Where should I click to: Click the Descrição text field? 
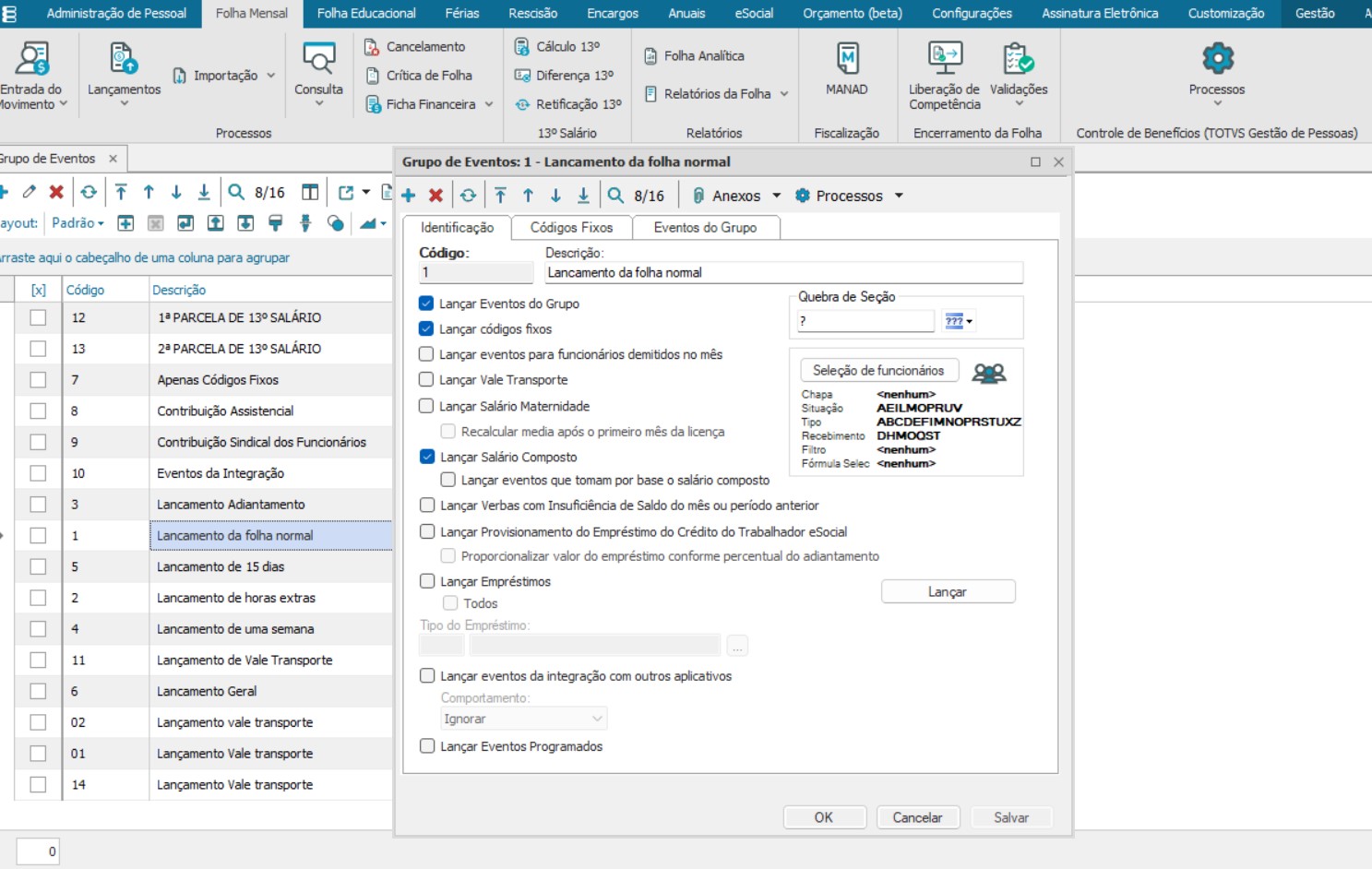[x=782, y=273]
